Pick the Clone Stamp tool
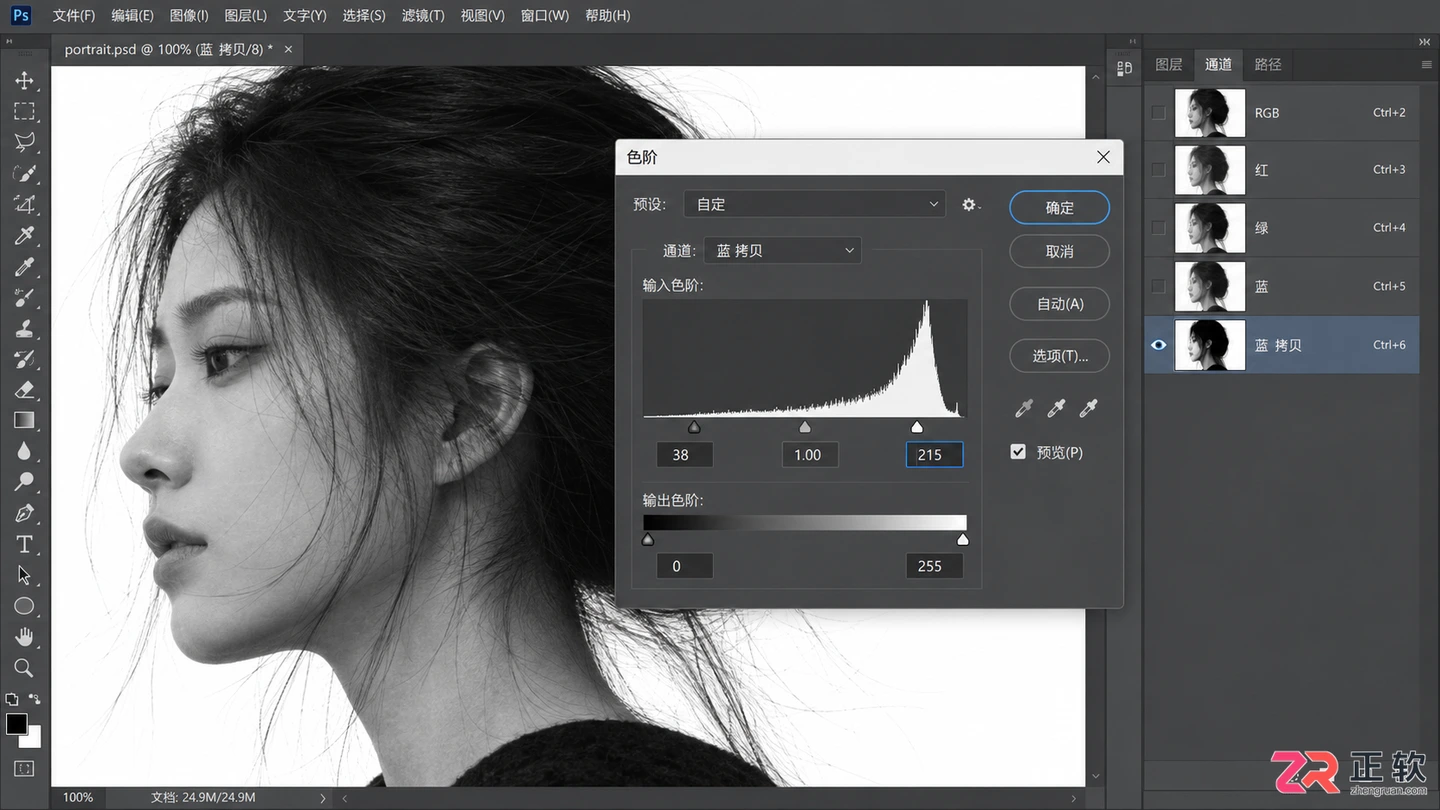This screenshot has width=1440, height=810. point(24,328)
